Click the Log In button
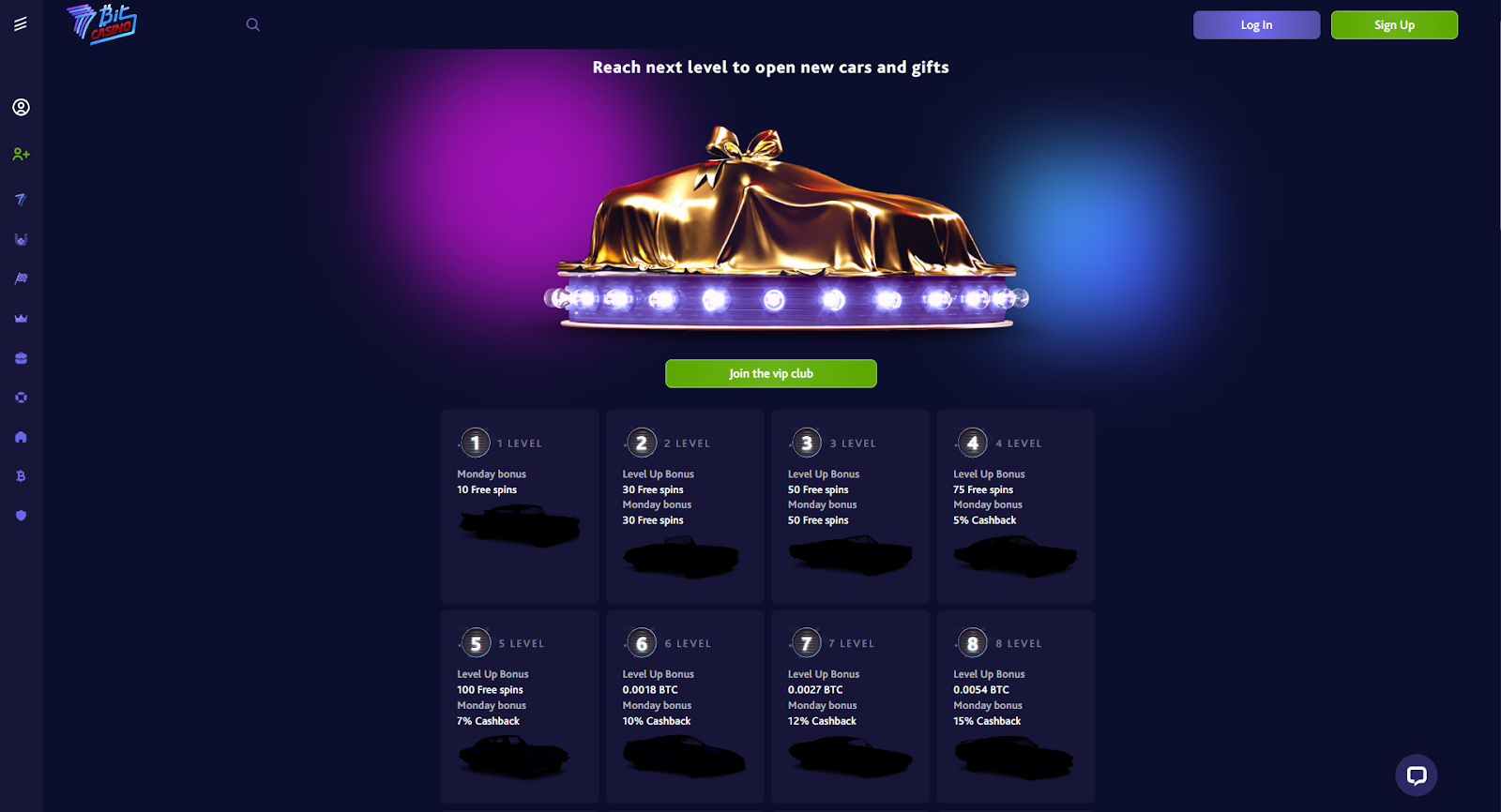This screenshot has width=1501, height=812. point(1256,25)
